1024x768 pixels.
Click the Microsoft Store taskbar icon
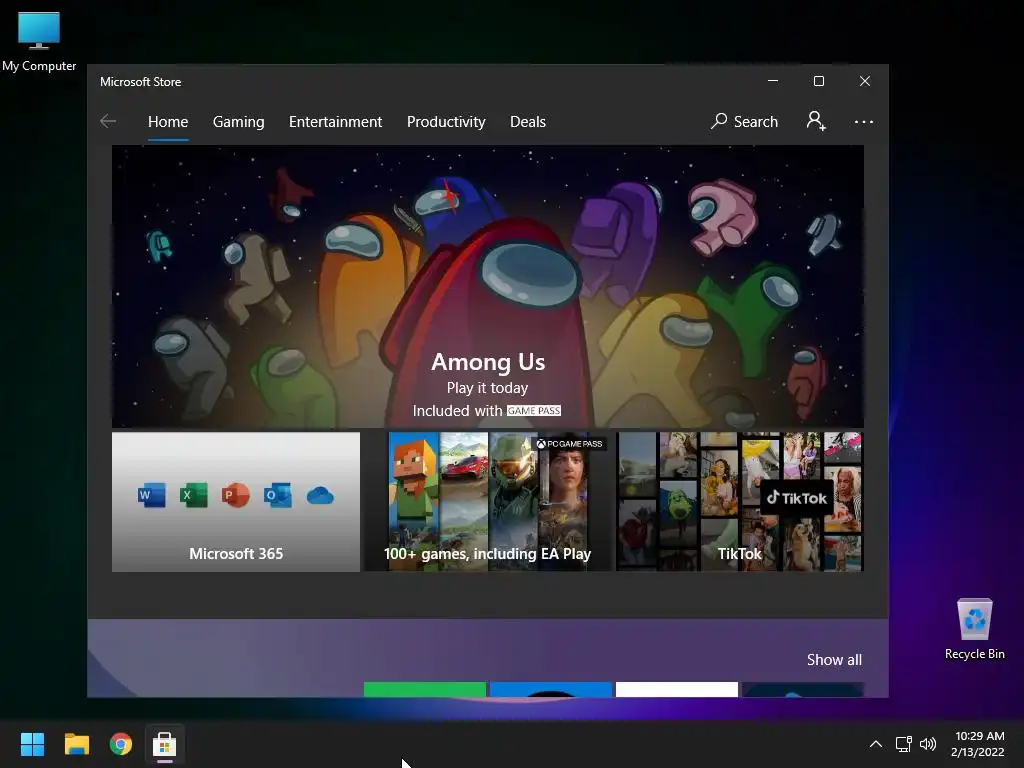(165, 744)
